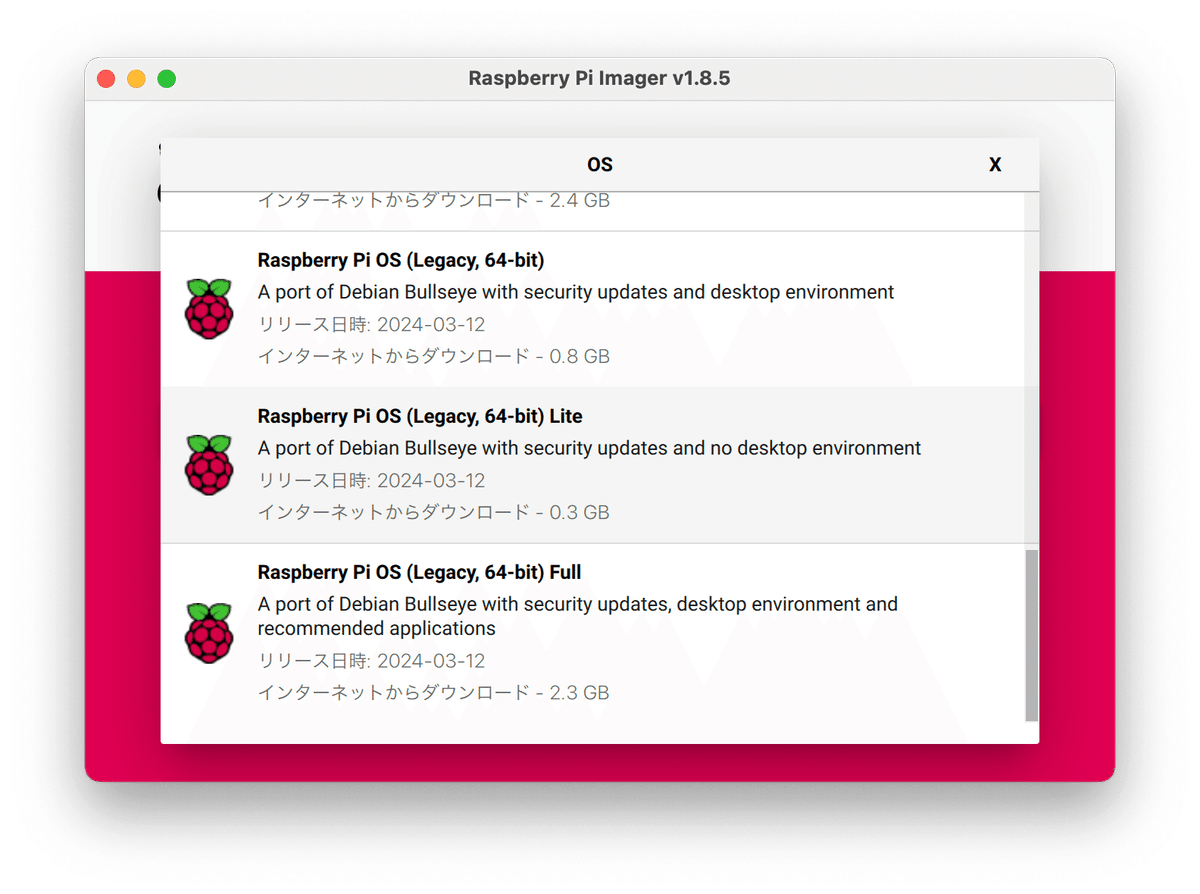Choose Raspberry Pi OS (Legacy, 64-bit) Lite title
Screen dimensions: 1200x894
(x=420, y=416)
